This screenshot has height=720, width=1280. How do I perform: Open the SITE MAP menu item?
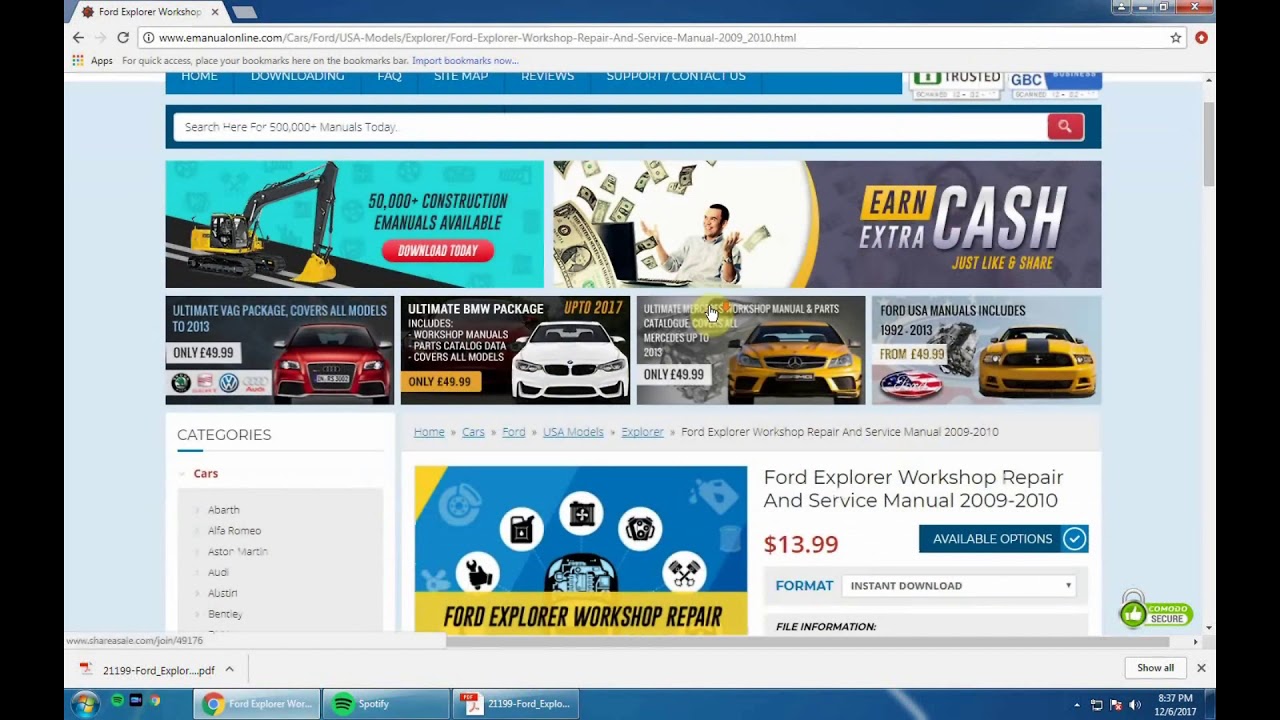(461, 77)
